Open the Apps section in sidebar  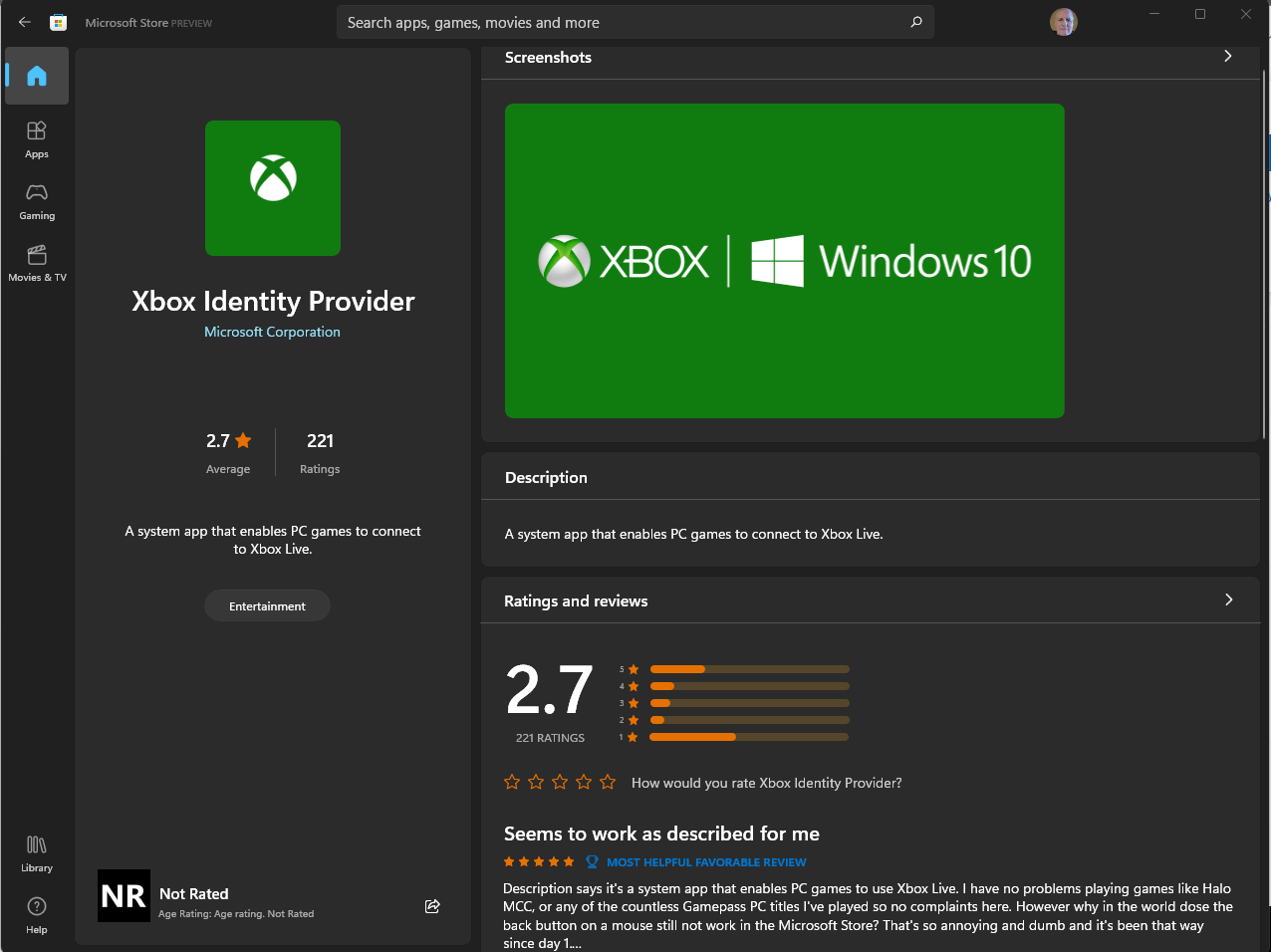[x=37, y=139]
